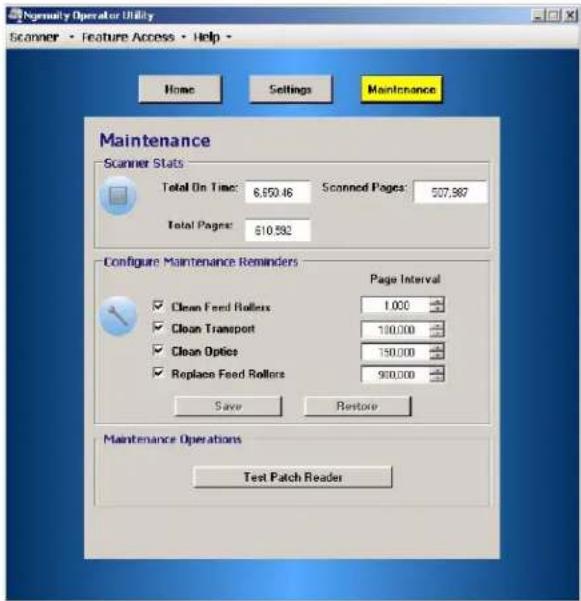This screenshot has width=581, height=601.
Task: Click the scanner stats round icon
Action: coord(118,195)
